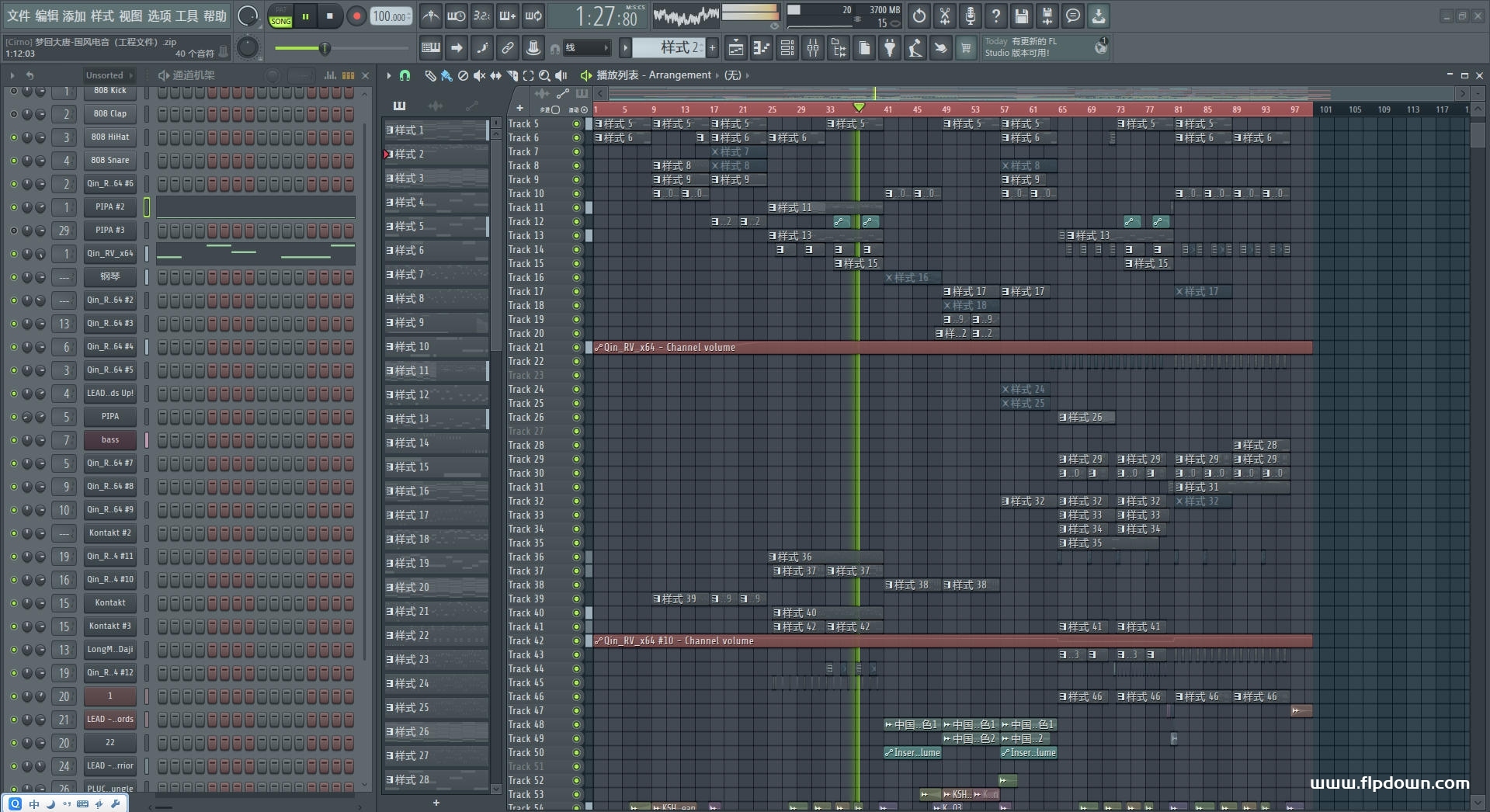Toggle the metronome icon
Screen dimensions: 1490x812
[x=430, y=16]
